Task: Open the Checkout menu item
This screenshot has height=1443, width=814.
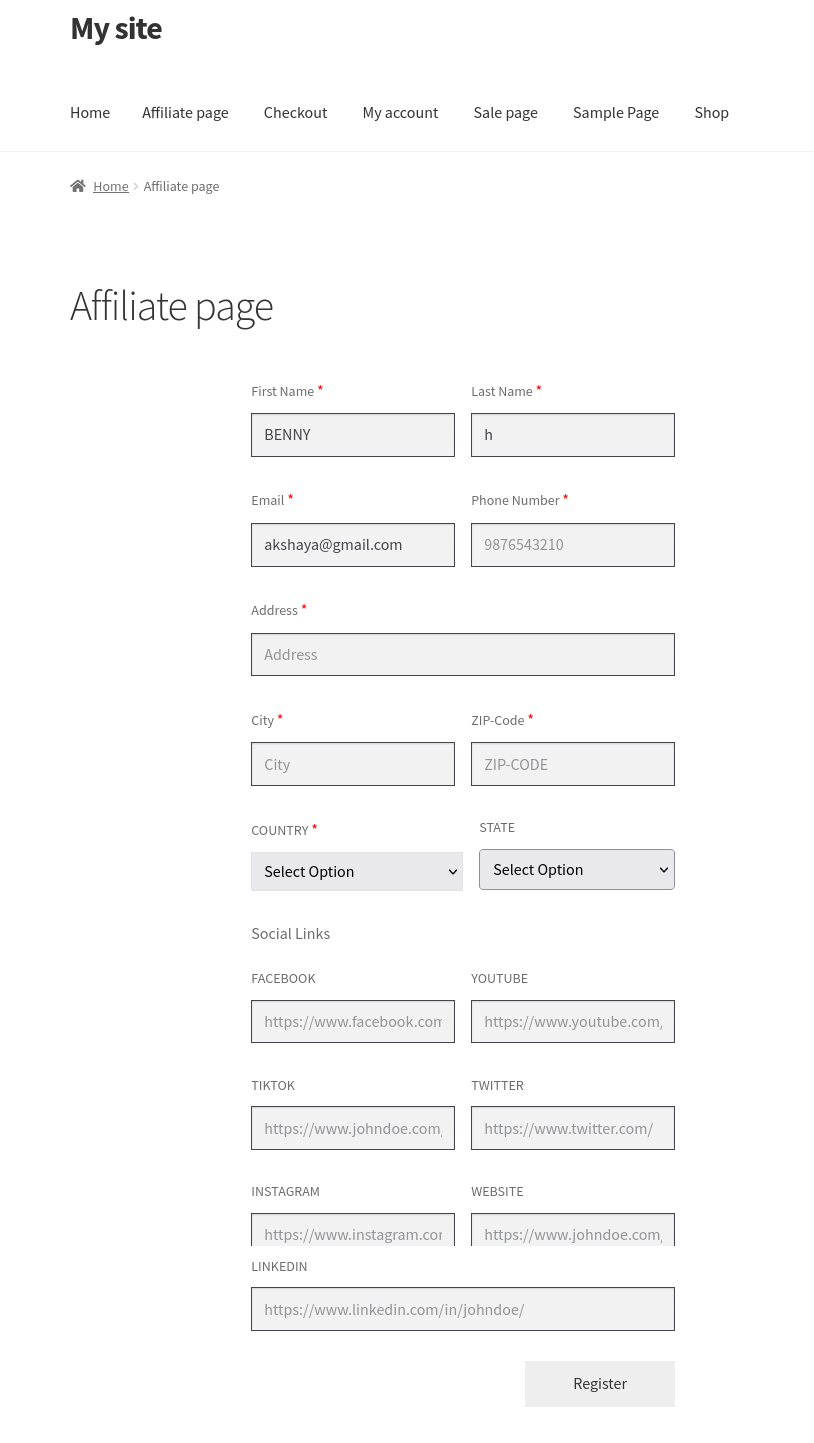Action: (x=295, y=112)
